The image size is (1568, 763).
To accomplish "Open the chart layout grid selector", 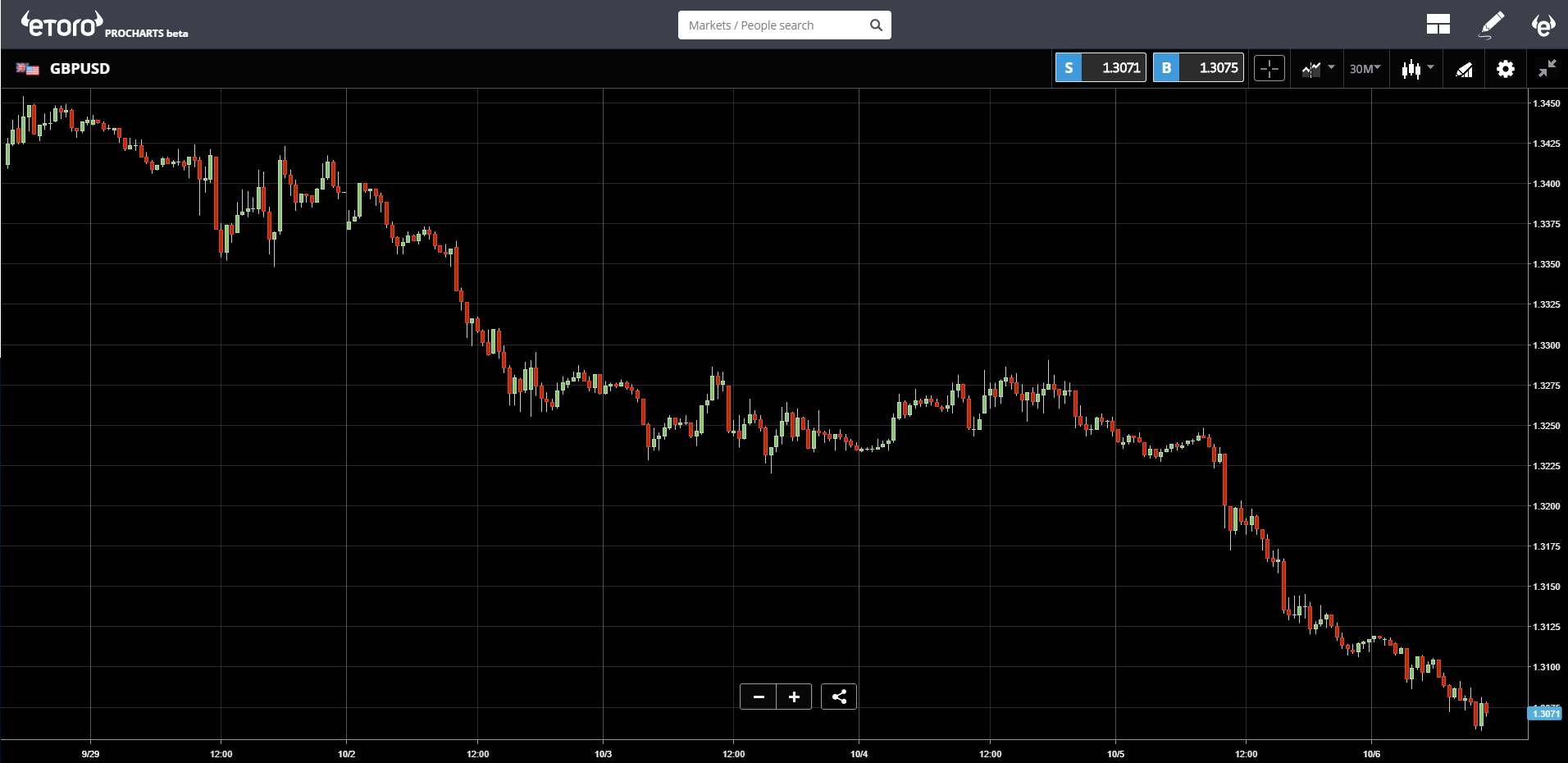I will pyautogui.click(x=1438, y=25).
